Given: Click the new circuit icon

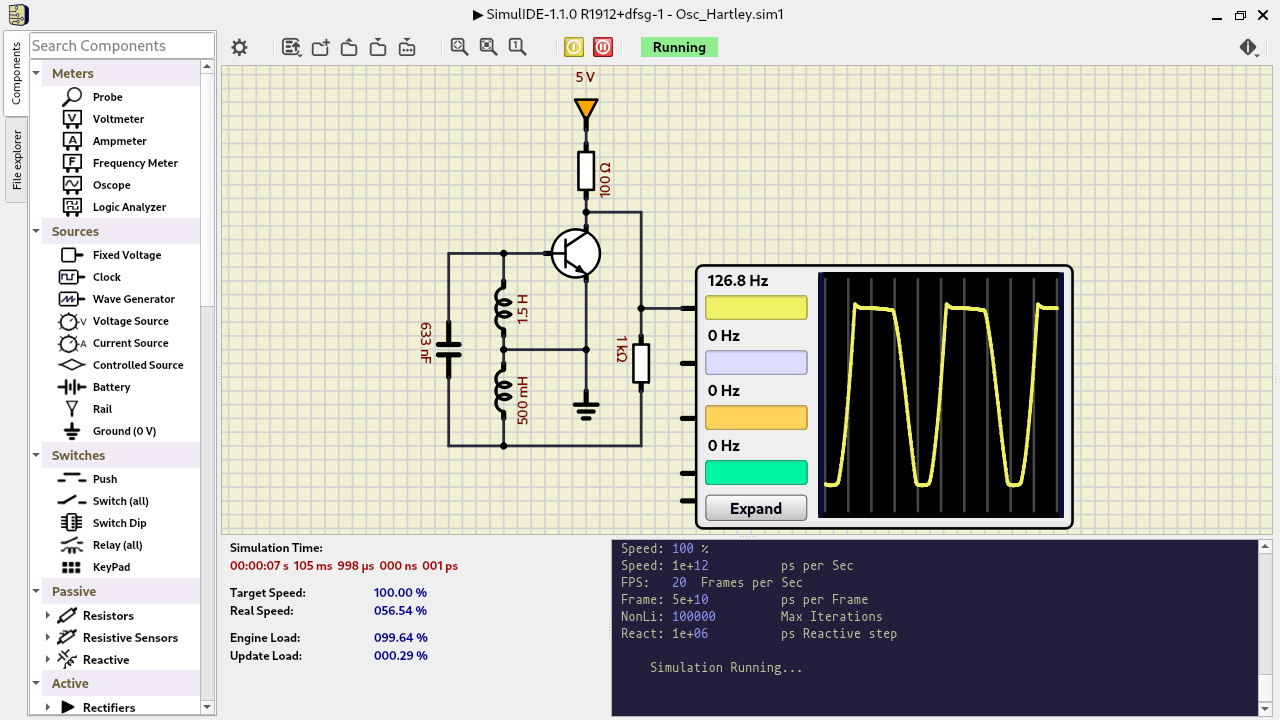Looking at the screenshot, I should click(x=321, y=47).
